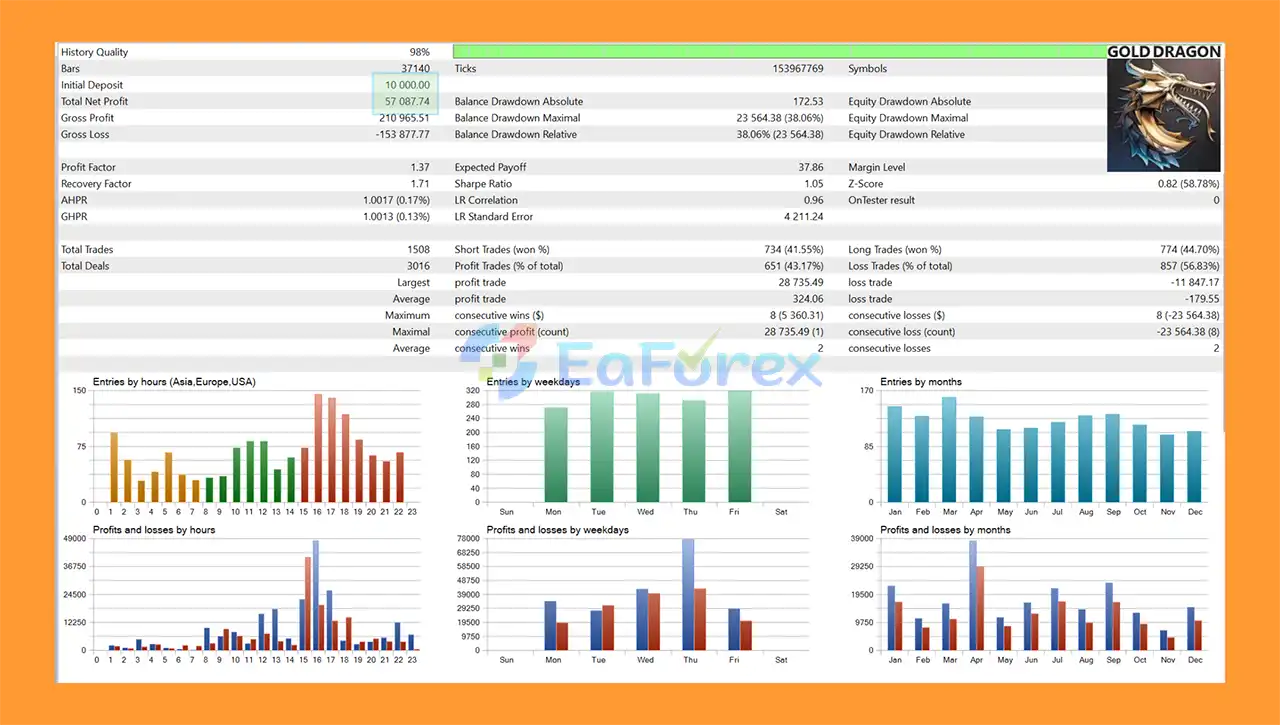Click the largest loss trade value -11 847.17
This screenshot has width=1280, height=725.
(1194, 283)
